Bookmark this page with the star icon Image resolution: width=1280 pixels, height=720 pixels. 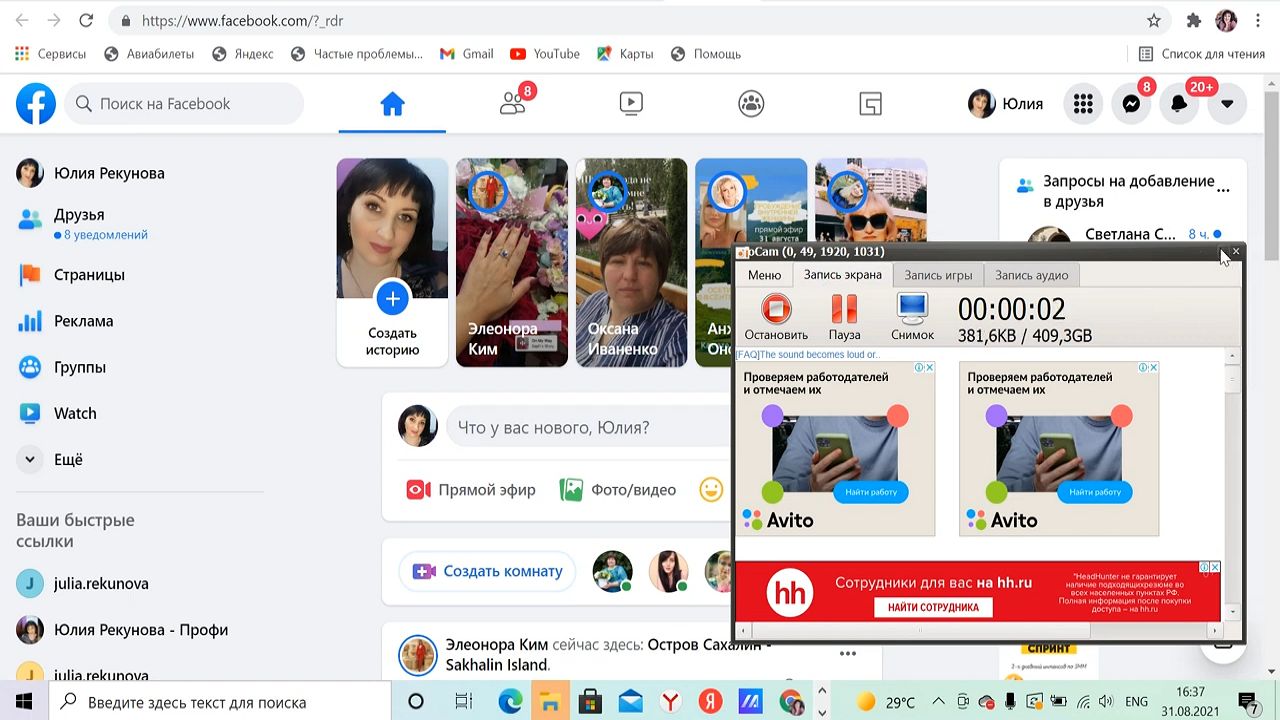[1154, 21]
